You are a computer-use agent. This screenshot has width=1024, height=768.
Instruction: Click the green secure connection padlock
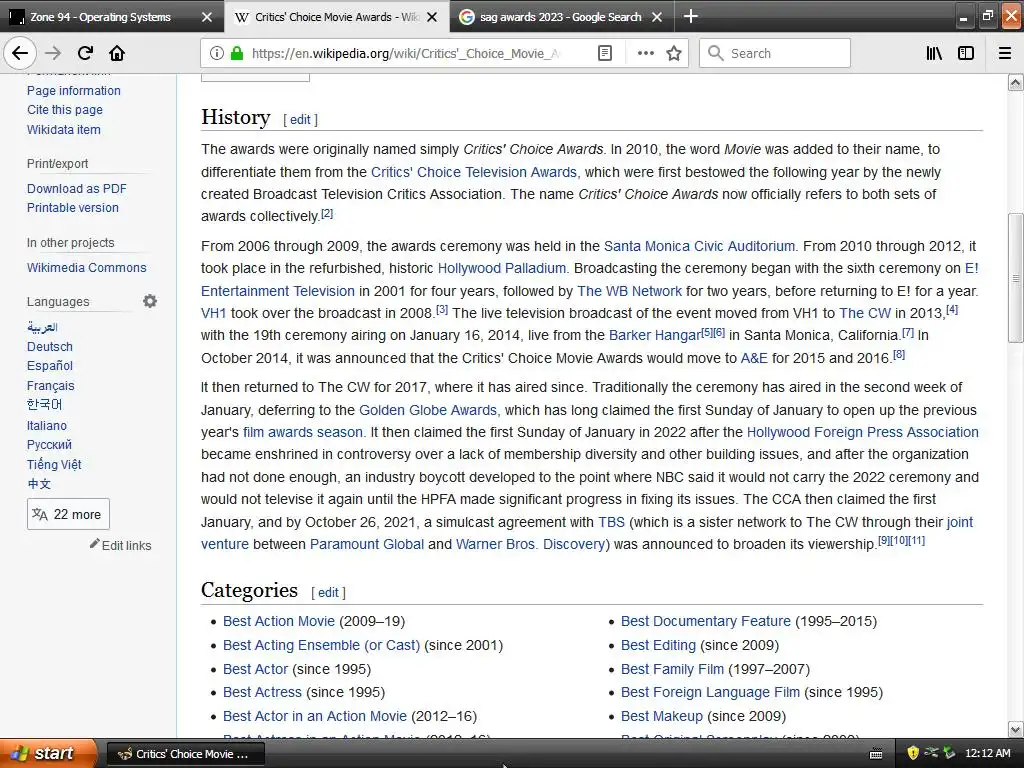point(237,53)
